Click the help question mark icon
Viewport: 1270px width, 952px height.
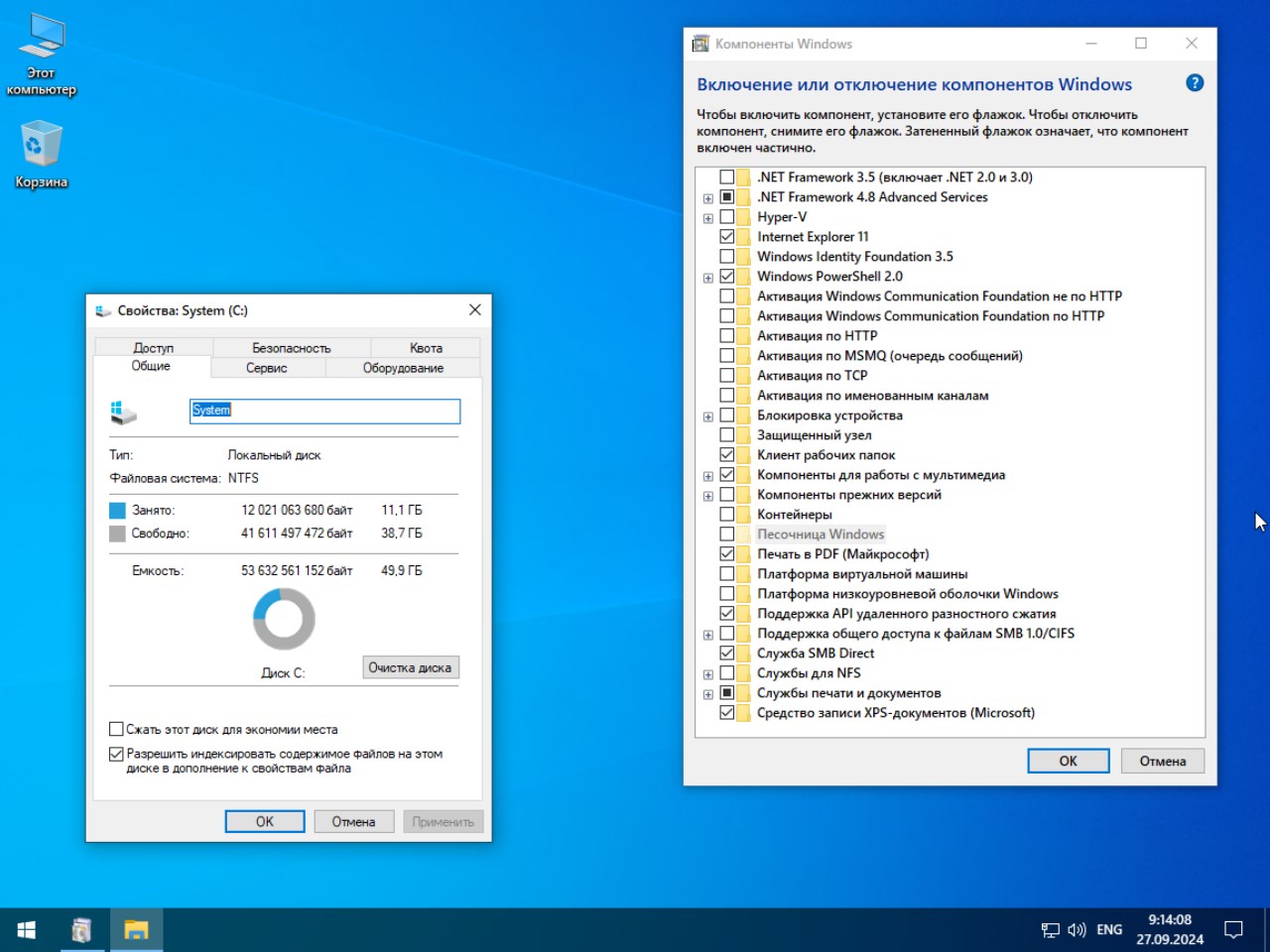point(1195,83)
